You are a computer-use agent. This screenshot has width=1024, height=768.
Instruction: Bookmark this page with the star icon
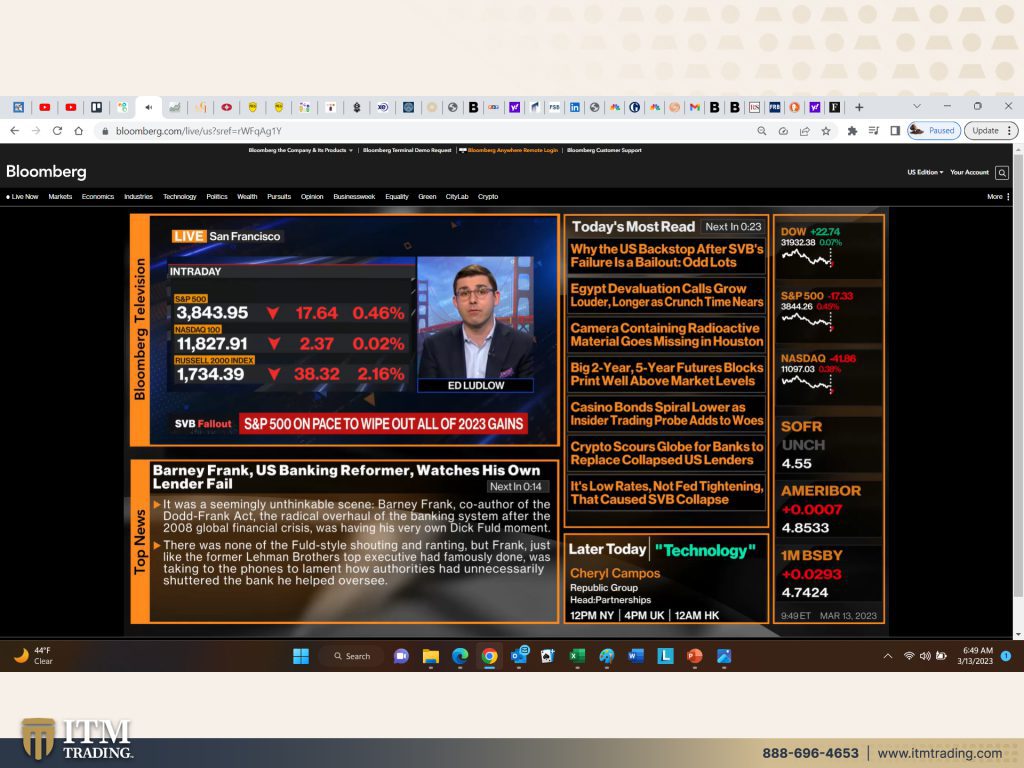pos(826,131)
